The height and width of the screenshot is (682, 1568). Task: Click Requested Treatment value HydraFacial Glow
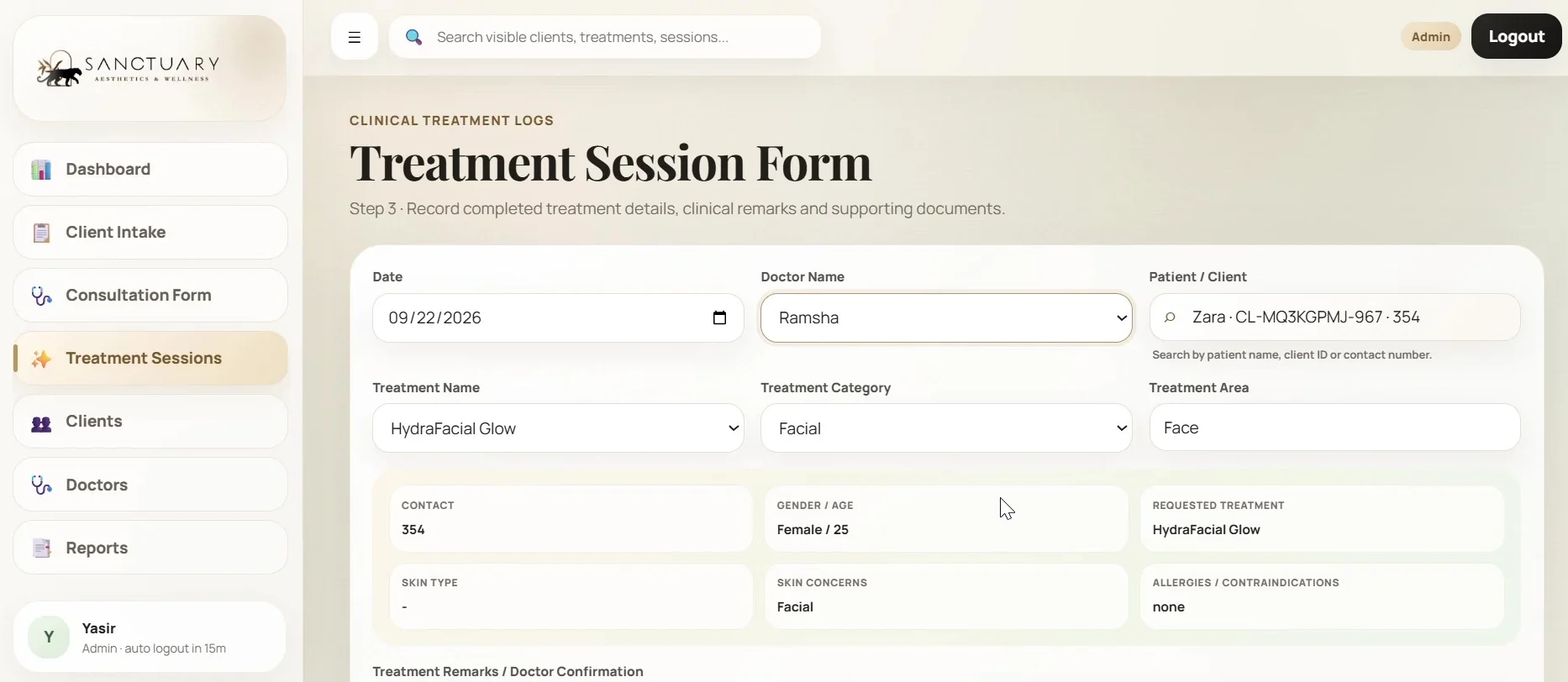click(1207, 530)
